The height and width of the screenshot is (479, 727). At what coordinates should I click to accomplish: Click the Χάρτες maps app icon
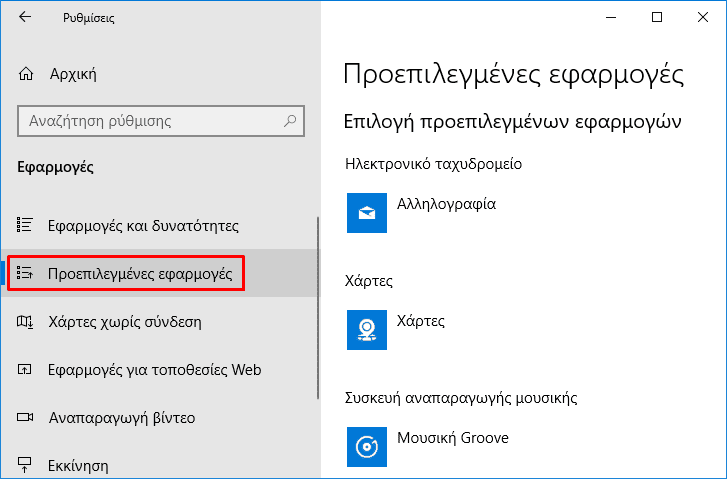click(367, 330)
